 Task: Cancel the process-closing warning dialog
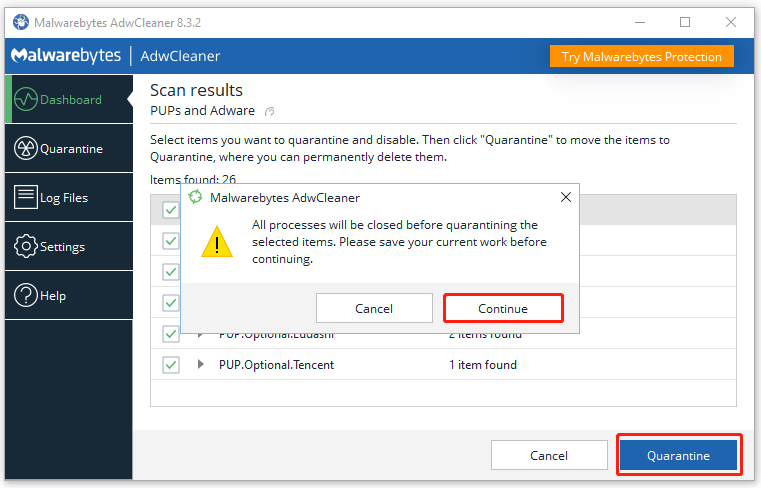click(x=374, y=308)
